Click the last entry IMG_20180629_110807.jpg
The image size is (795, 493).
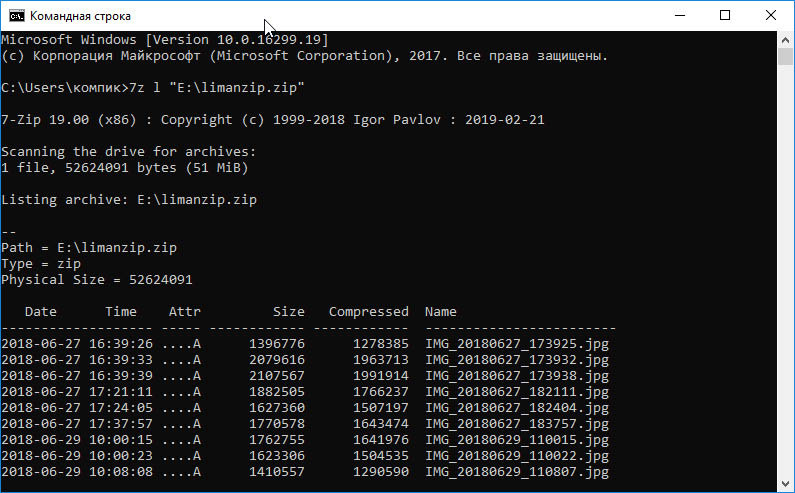[517, 472]
